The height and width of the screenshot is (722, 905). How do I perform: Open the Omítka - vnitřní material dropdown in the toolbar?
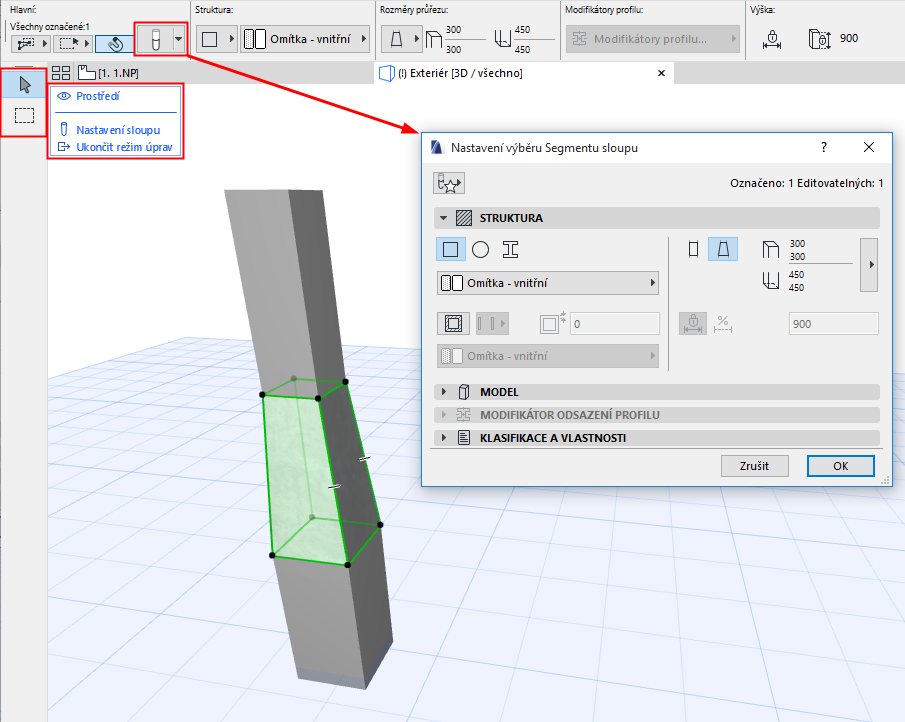coord(305,39)
